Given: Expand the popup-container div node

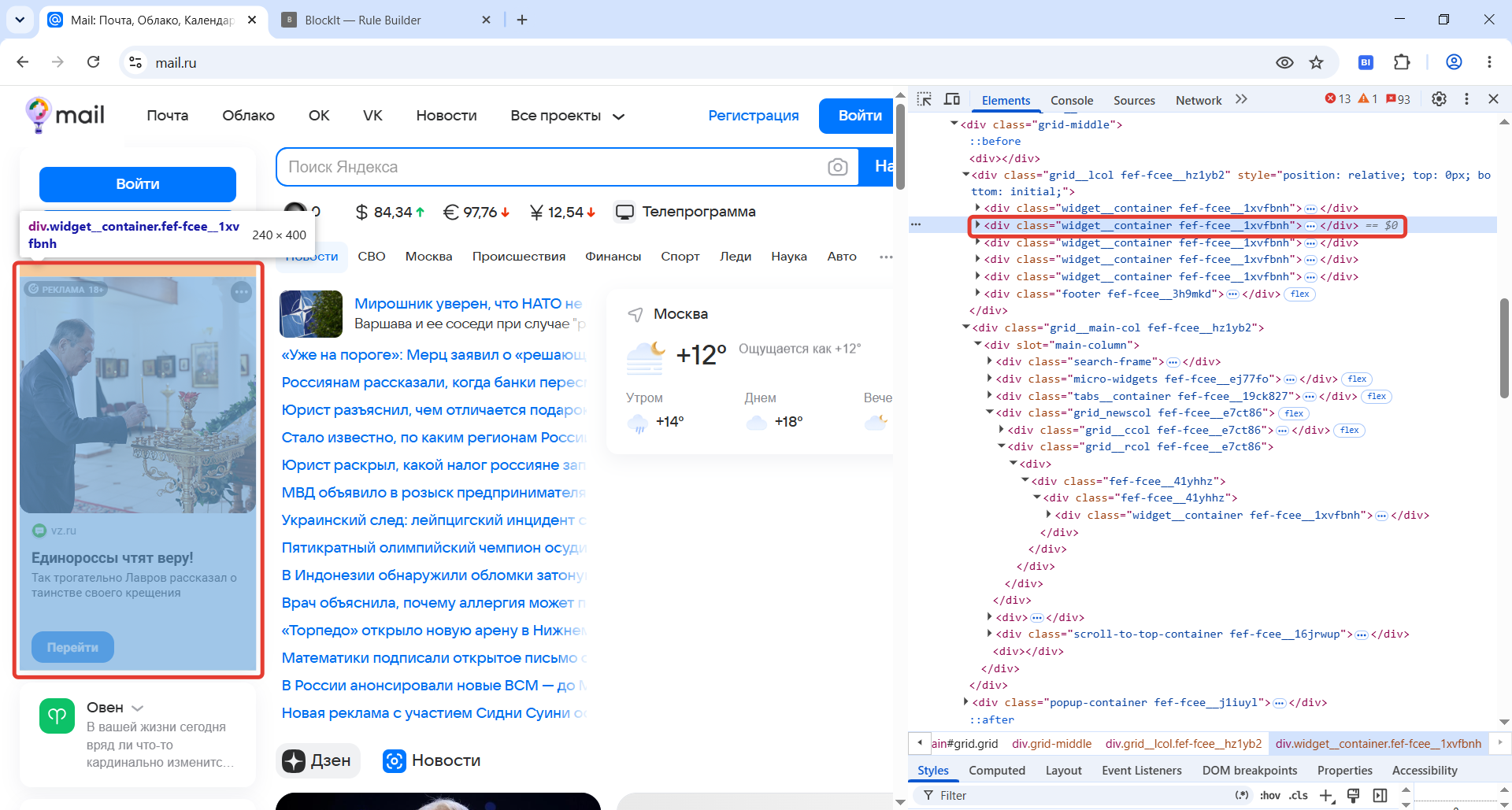Looking at the screenshot, I should point(966,702).
